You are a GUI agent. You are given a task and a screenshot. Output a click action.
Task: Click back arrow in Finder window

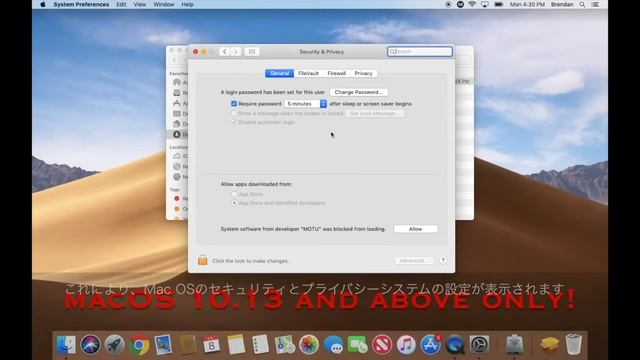point(174,60)
